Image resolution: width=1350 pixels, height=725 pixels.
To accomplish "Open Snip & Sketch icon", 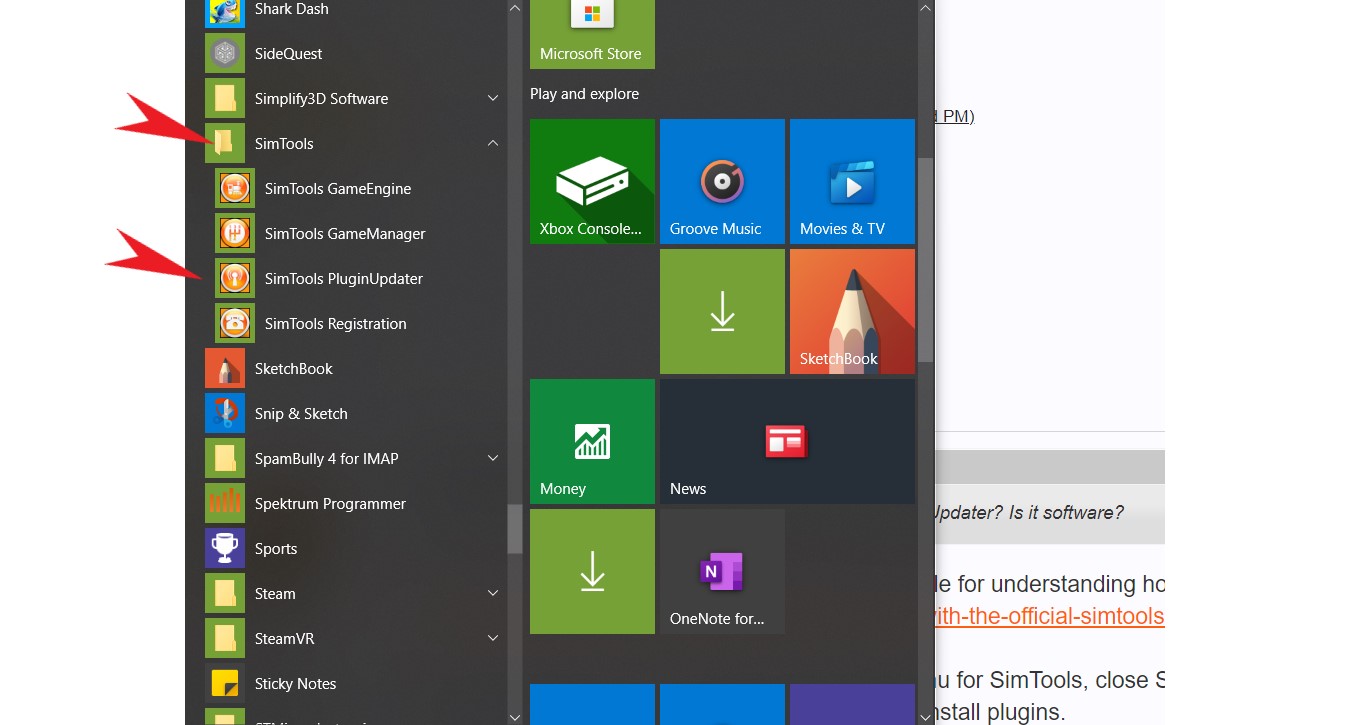I will coord(225,413).
